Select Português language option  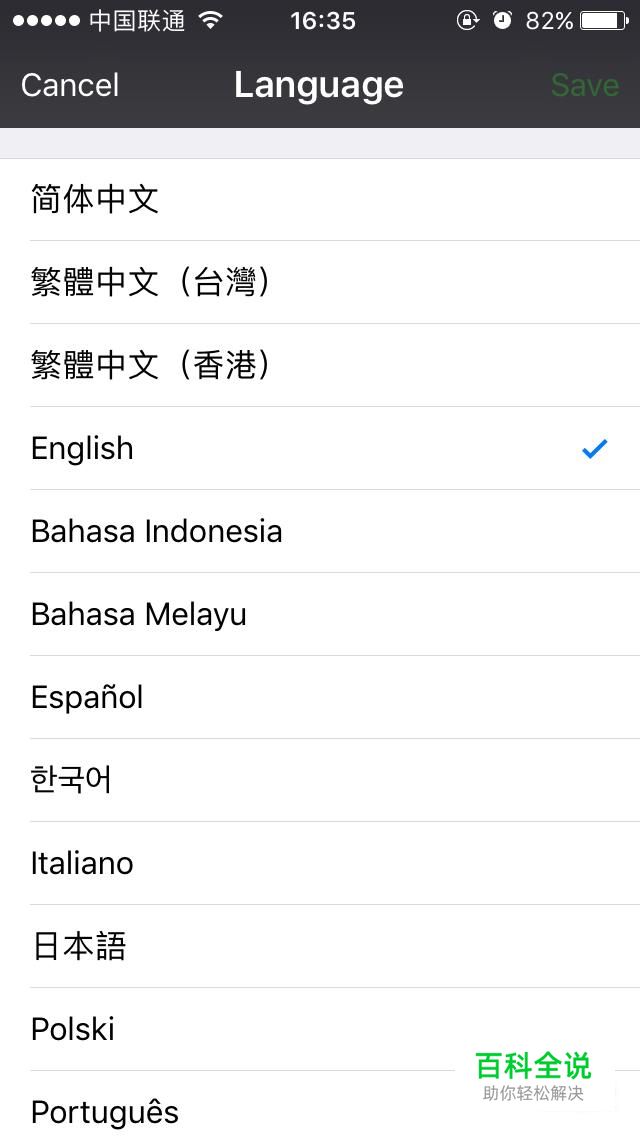[320, 1103]
